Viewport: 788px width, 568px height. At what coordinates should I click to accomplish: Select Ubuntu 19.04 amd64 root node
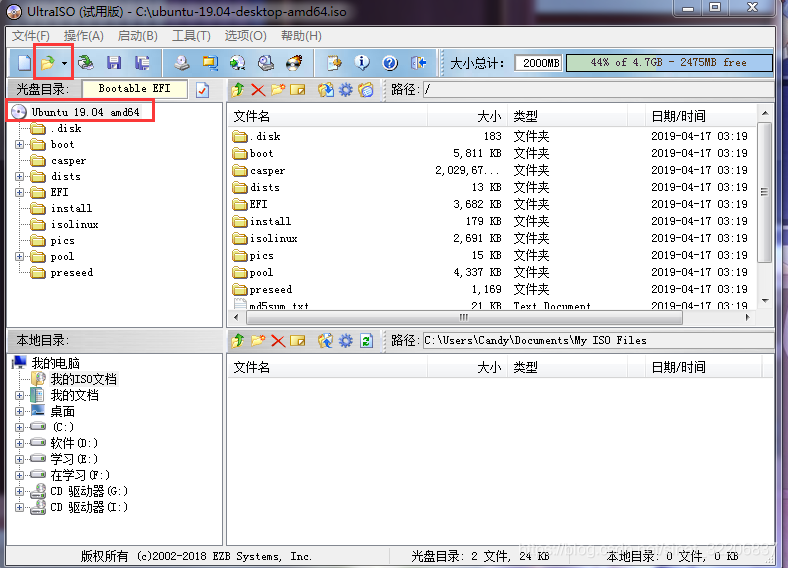(85, 112)
